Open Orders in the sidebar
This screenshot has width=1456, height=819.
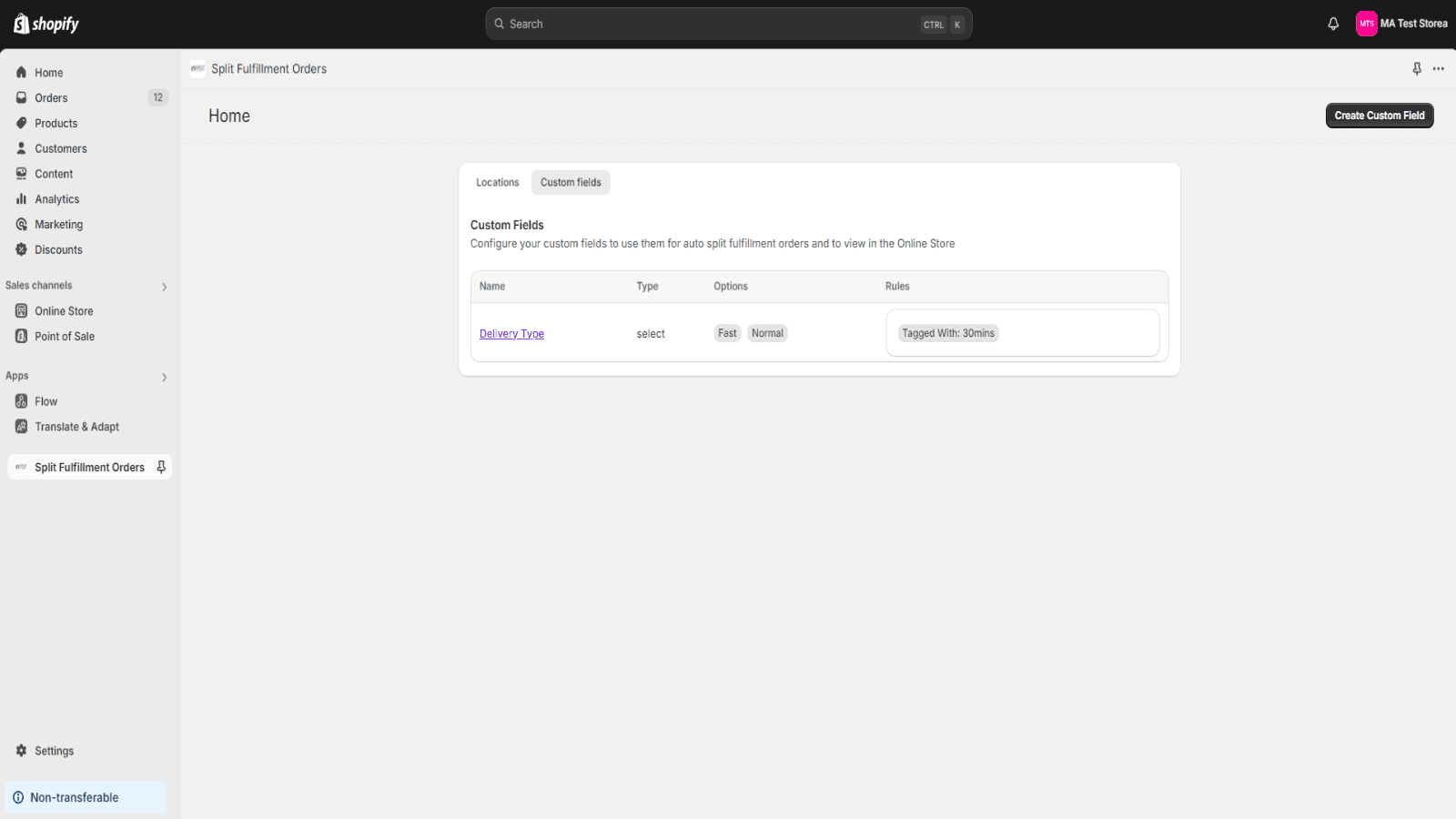(51, 98)
